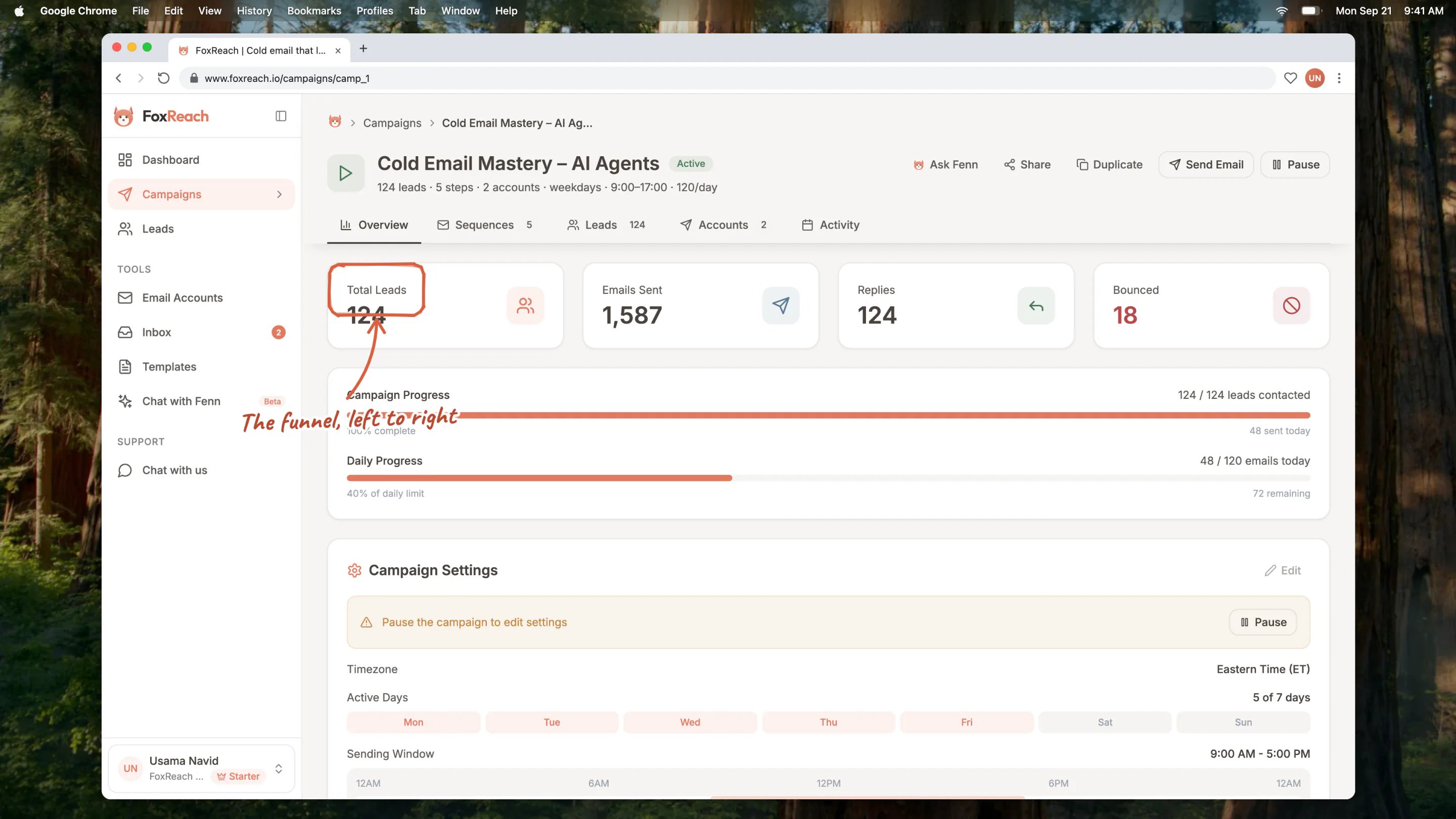Toggle Sun active day

click(1243, 722)
